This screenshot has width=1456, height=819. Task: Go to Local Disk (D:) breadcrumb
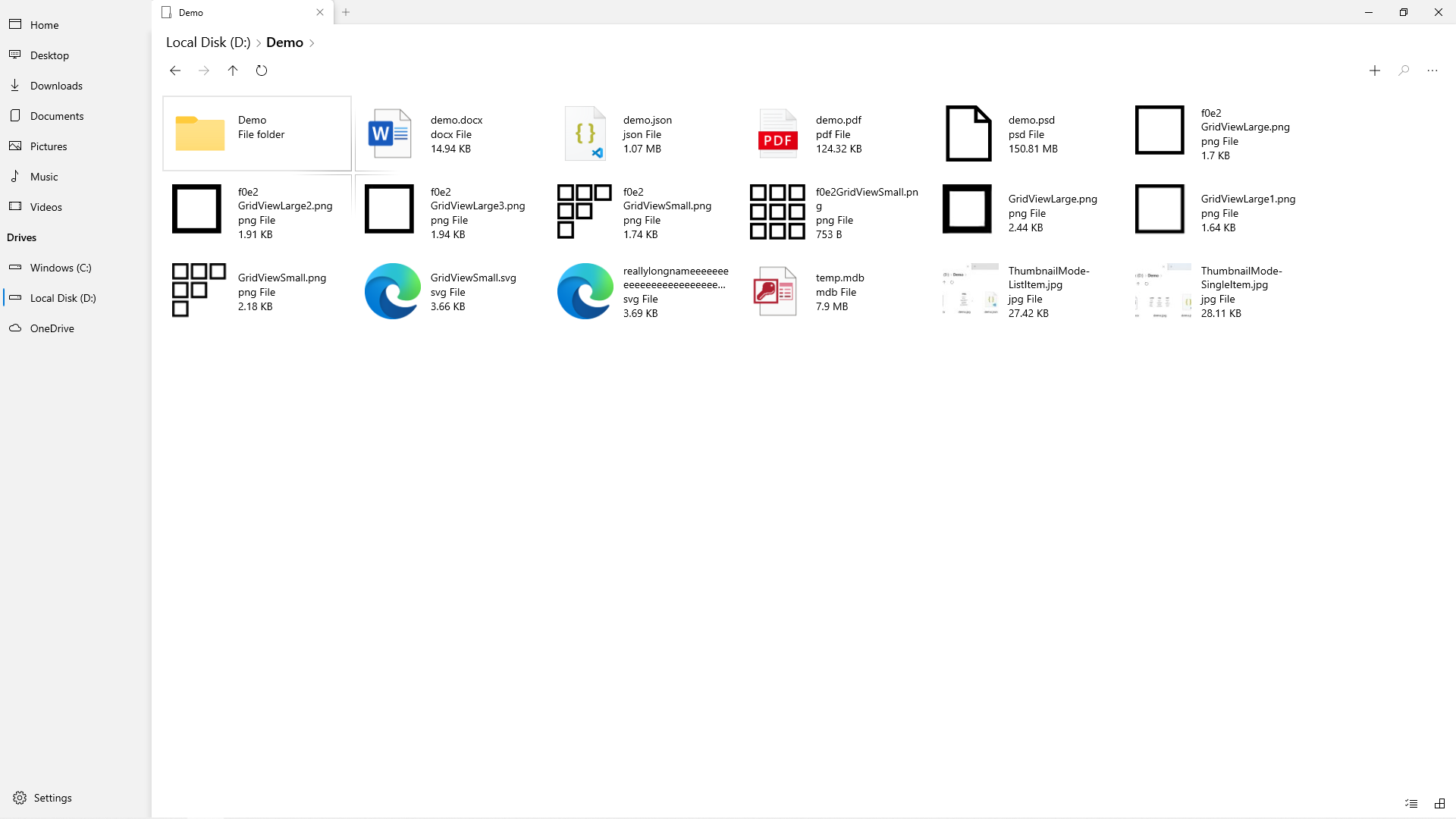click(x=208, y=42)
